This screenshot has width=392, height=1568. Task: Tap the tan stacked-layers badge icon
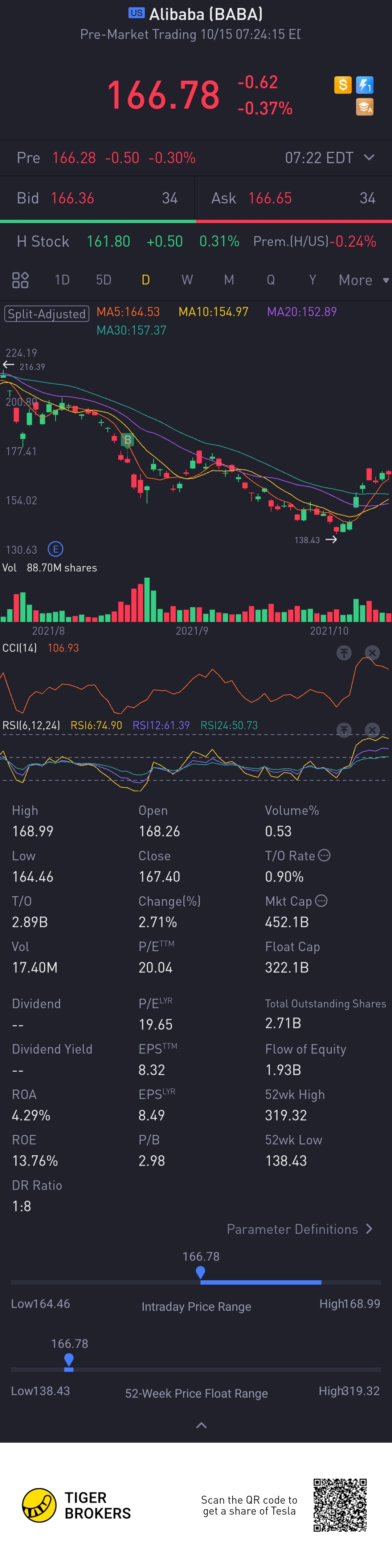(365, 107)
